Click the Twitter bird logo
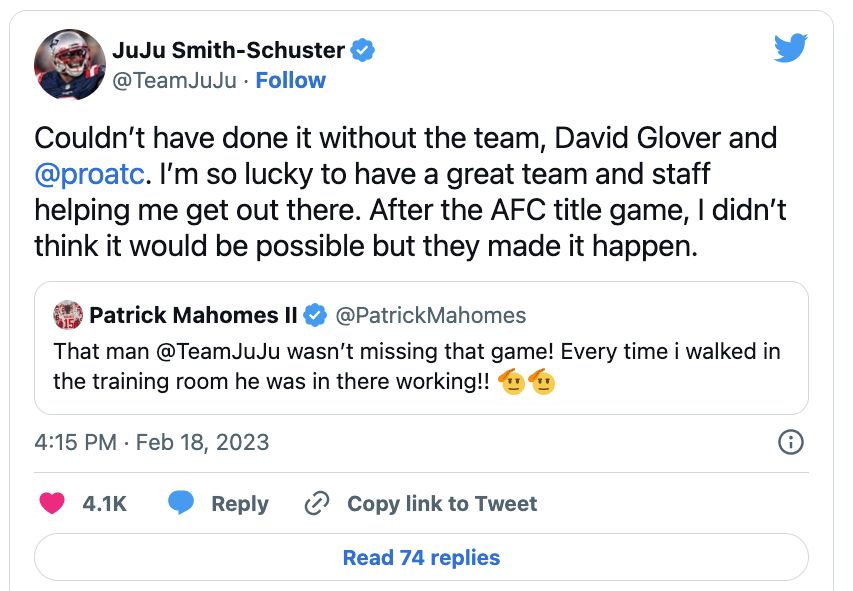853x591 pixels. [x=793, y=49]
